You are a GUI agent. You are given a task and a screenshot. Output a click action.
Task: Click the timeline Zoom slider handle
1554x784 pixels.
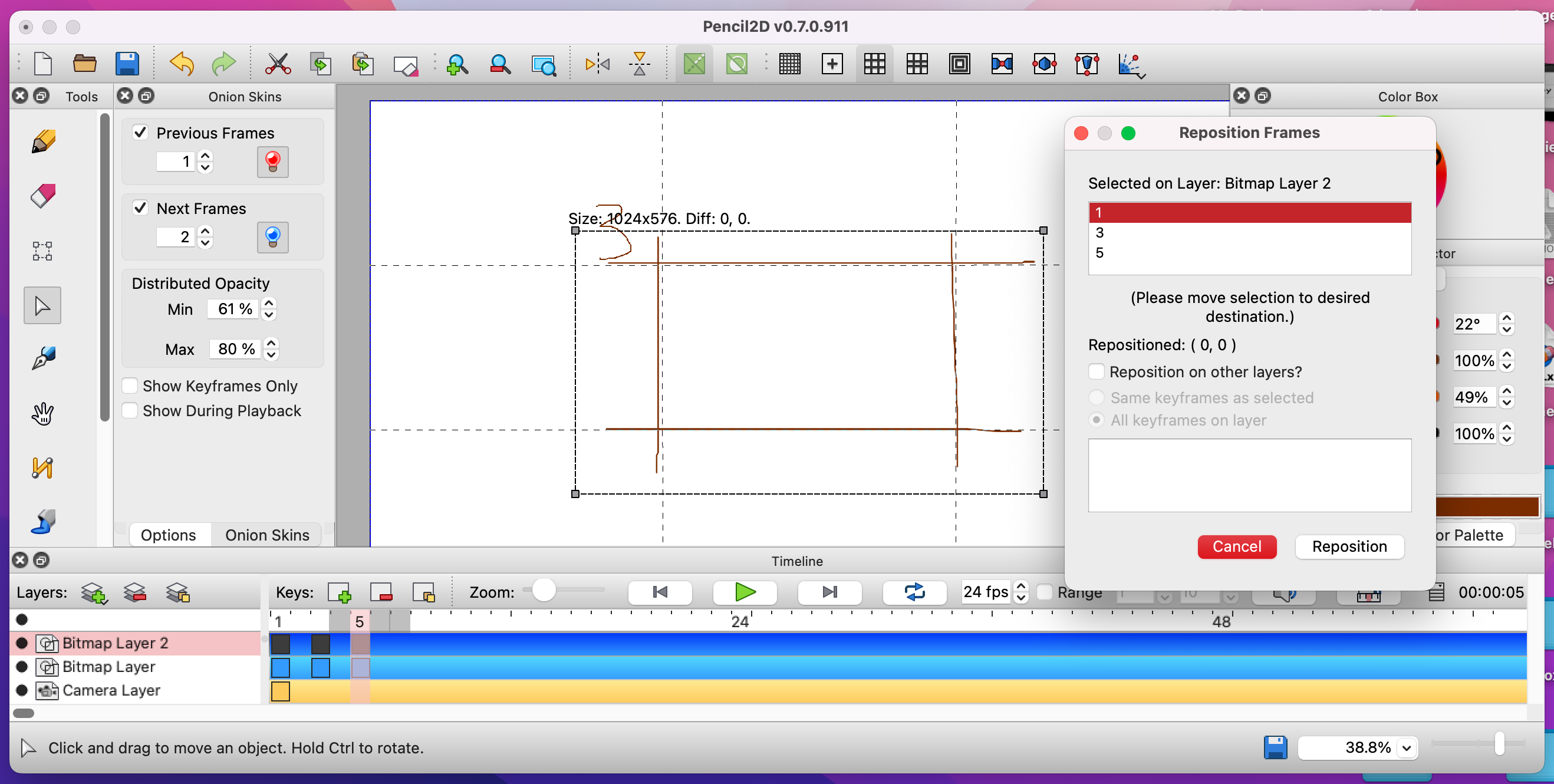[544, 591]
